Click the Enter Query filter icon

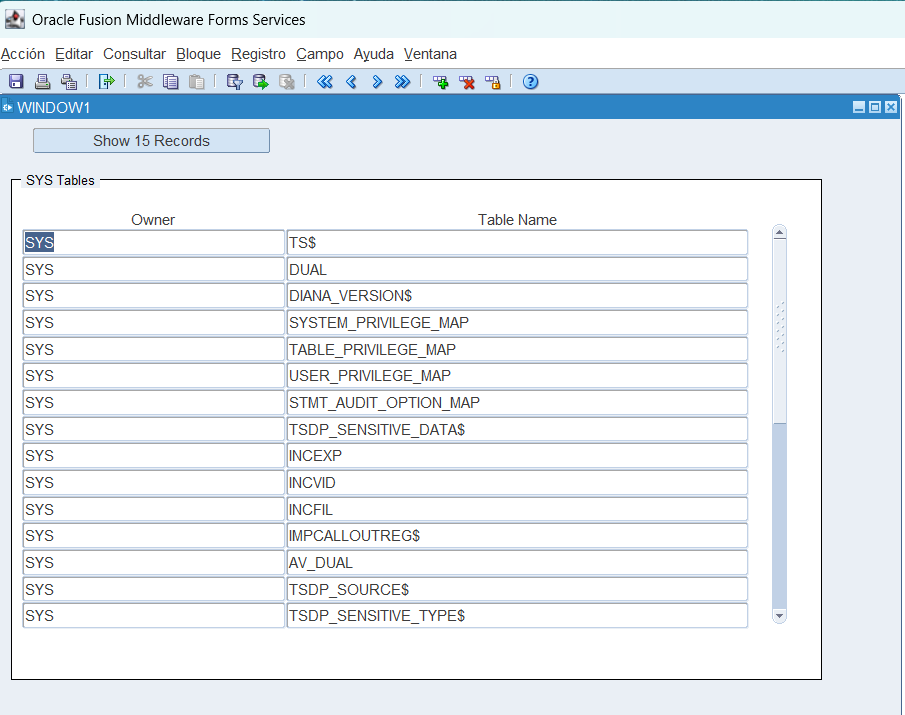[x=235, y=82]
